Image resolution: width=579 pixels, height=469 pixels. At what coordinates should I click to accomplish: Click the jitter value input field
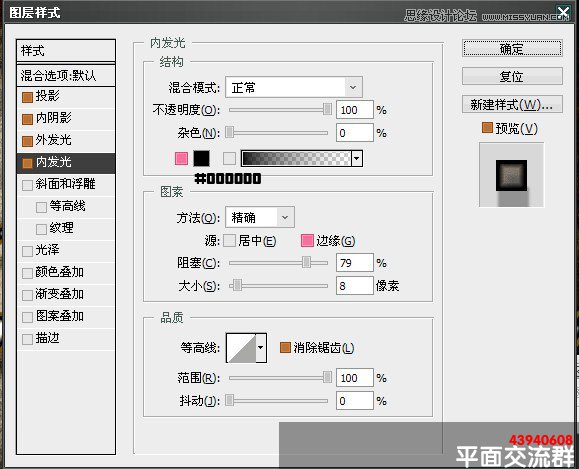pyautogui.click(x=355, y=401)
